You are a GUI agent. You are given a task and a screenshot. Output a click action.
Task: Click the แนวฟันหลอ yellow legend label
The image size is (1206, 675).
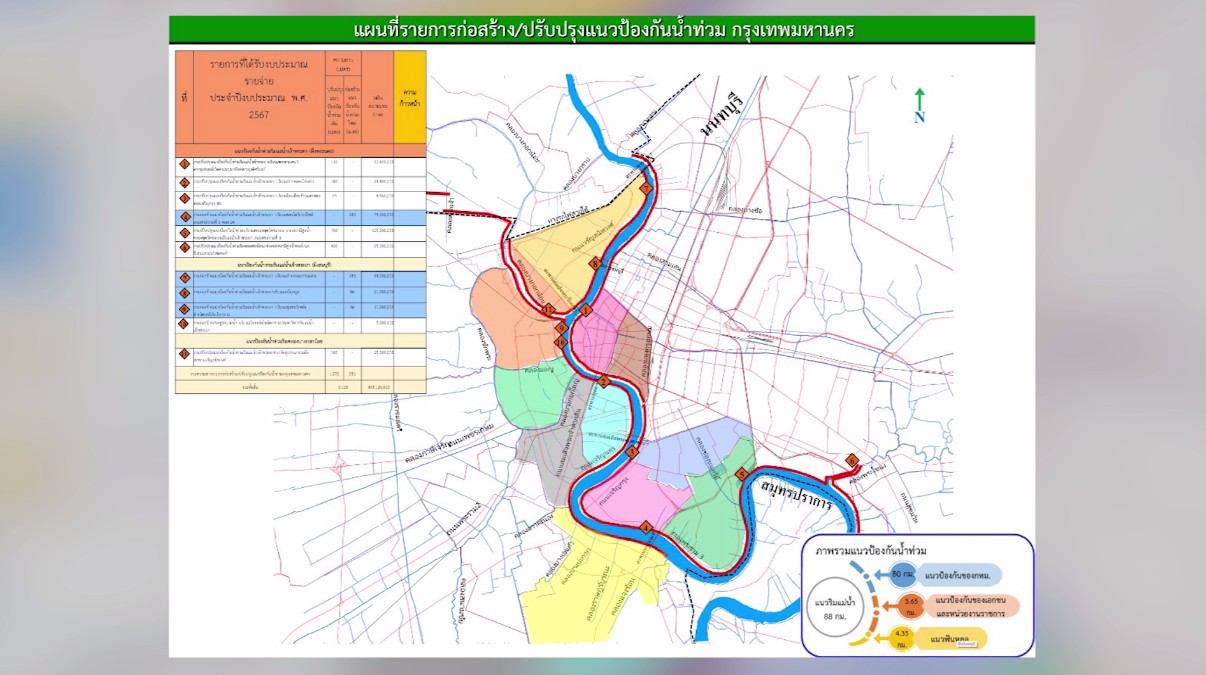click(950, 639)
